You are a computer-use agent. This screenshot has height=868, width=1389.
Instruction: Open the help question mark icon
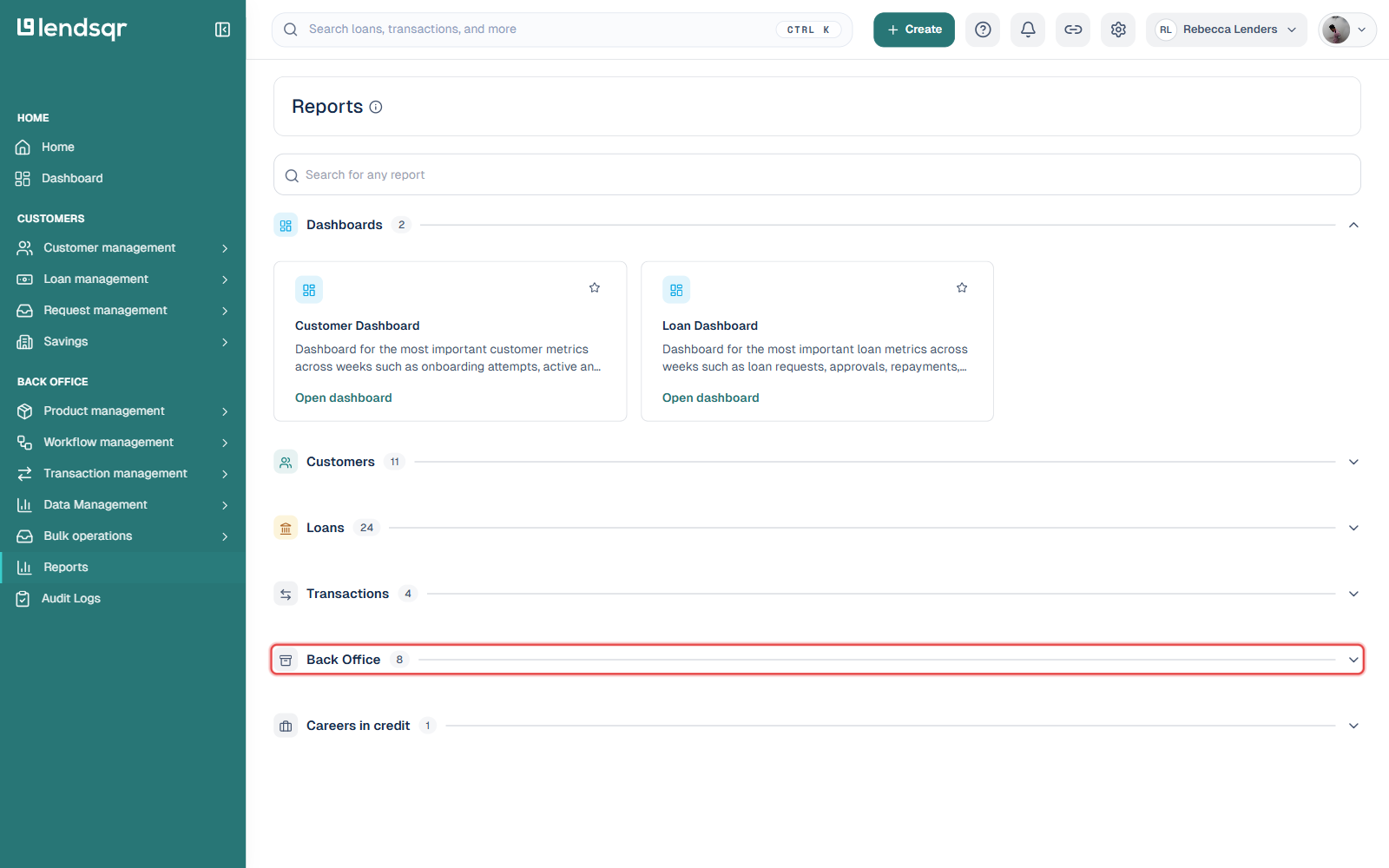click(983, 30)
